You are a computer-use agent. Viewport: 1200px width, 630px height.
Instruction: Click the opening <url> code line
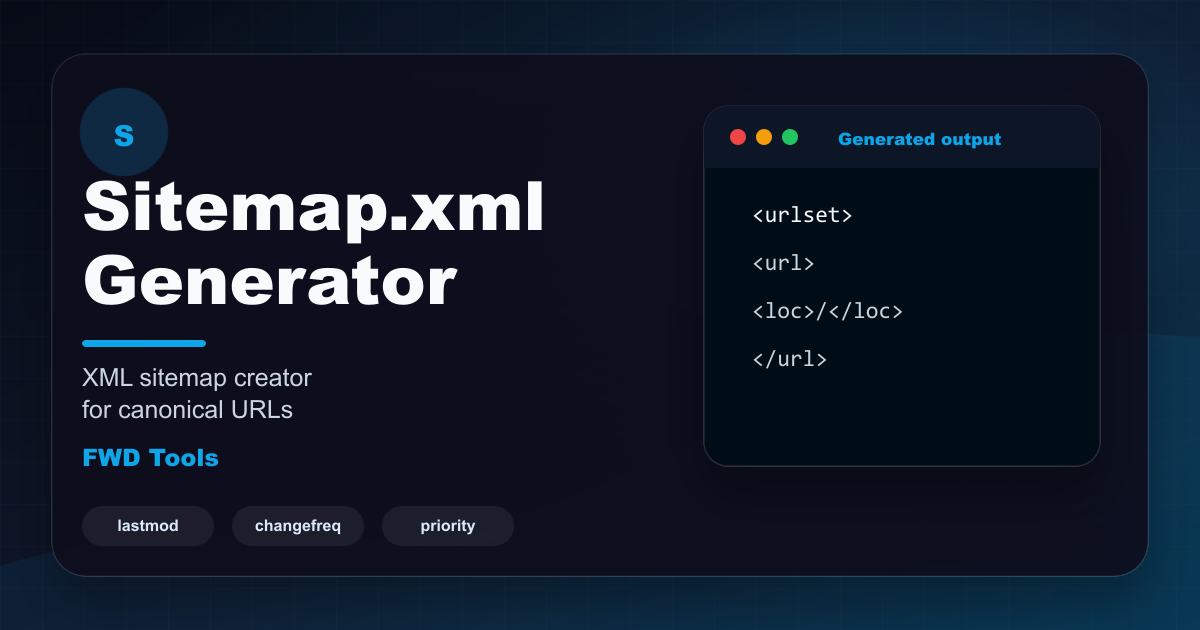pos(783,263)
